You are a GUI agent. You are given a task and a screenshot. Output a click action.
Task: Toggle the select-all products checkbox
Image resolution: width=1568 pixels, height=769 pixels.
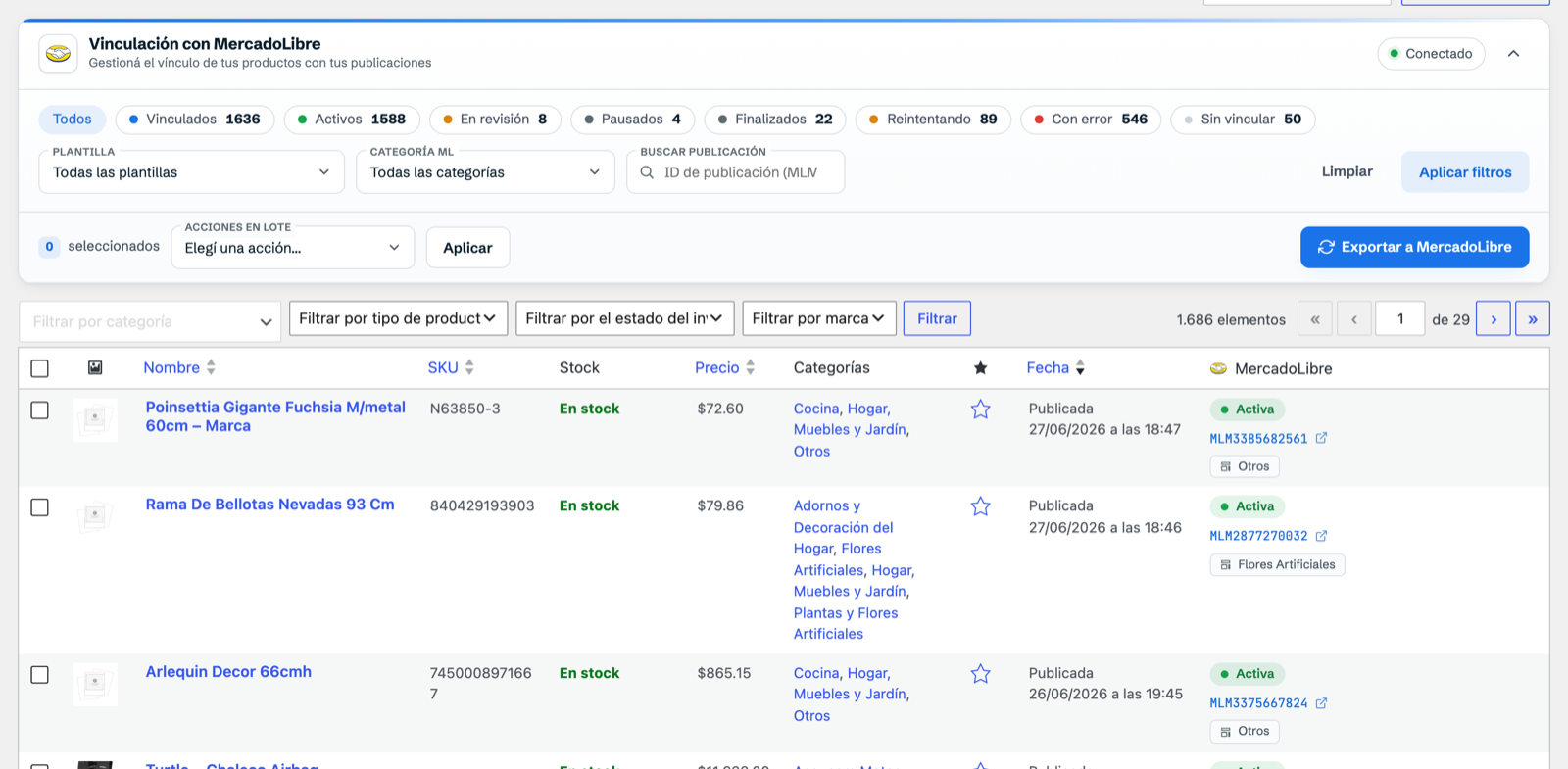[x=39, y=368]
